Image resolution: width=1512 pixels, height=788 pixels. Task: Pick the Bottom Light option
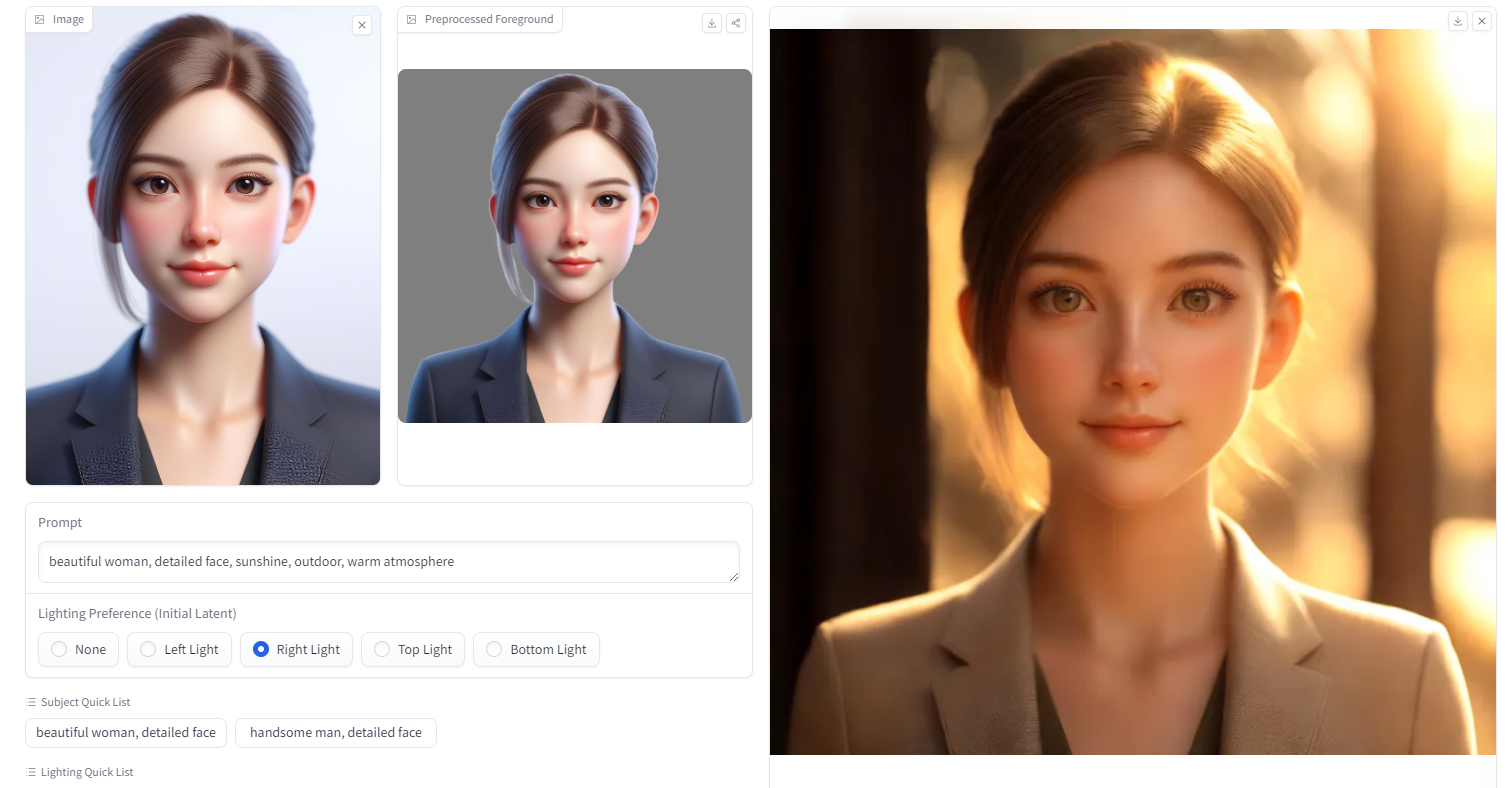(x=494, y=649)
